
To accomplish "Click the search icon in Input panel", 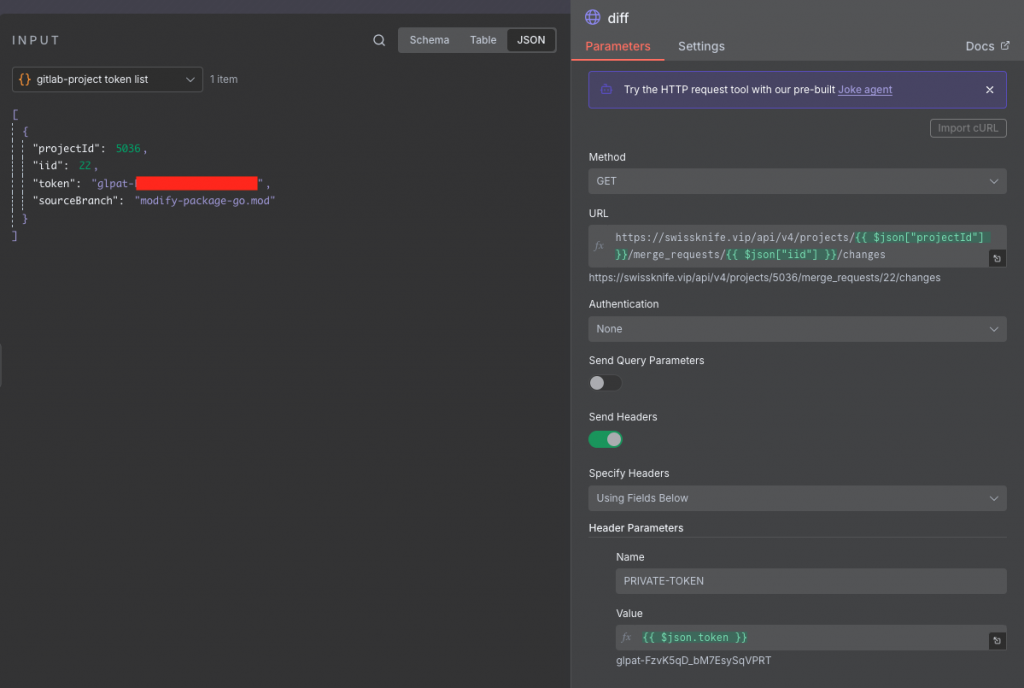I will click(x=379, y=40).
